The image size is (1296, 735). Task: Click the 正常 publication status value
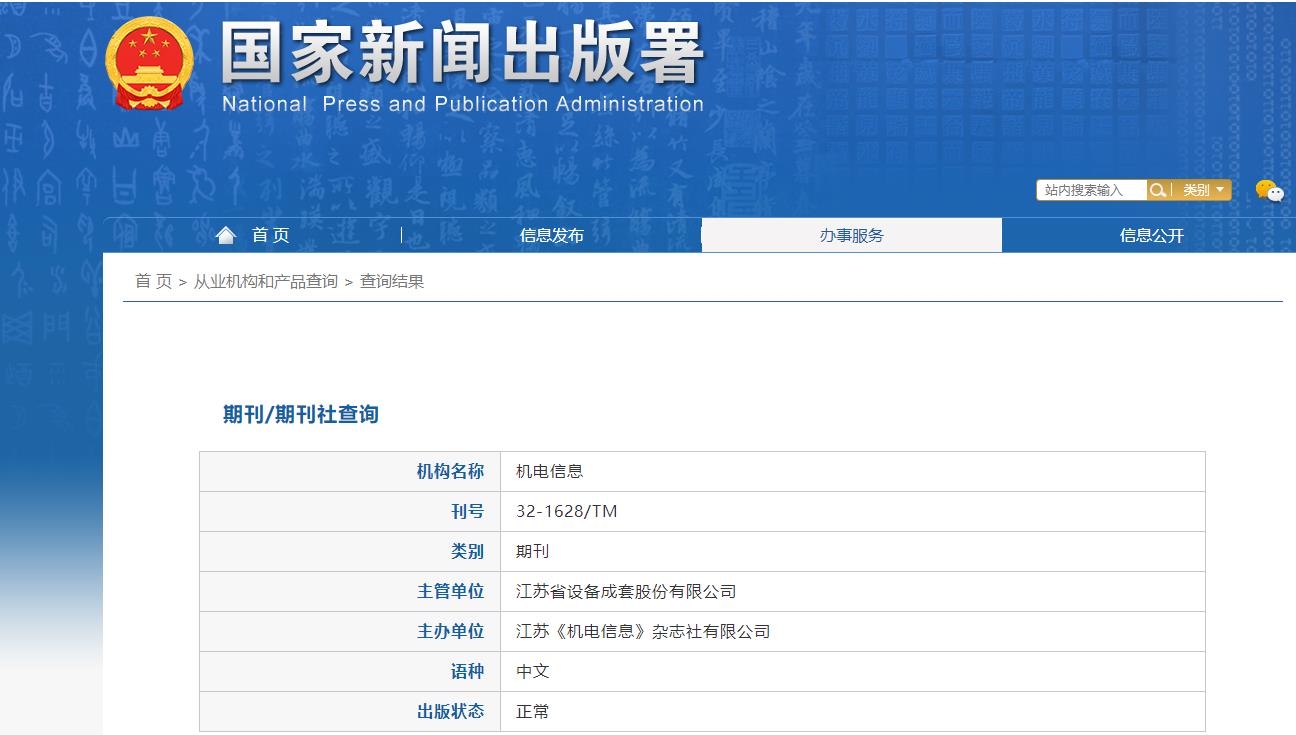[532, 711]
